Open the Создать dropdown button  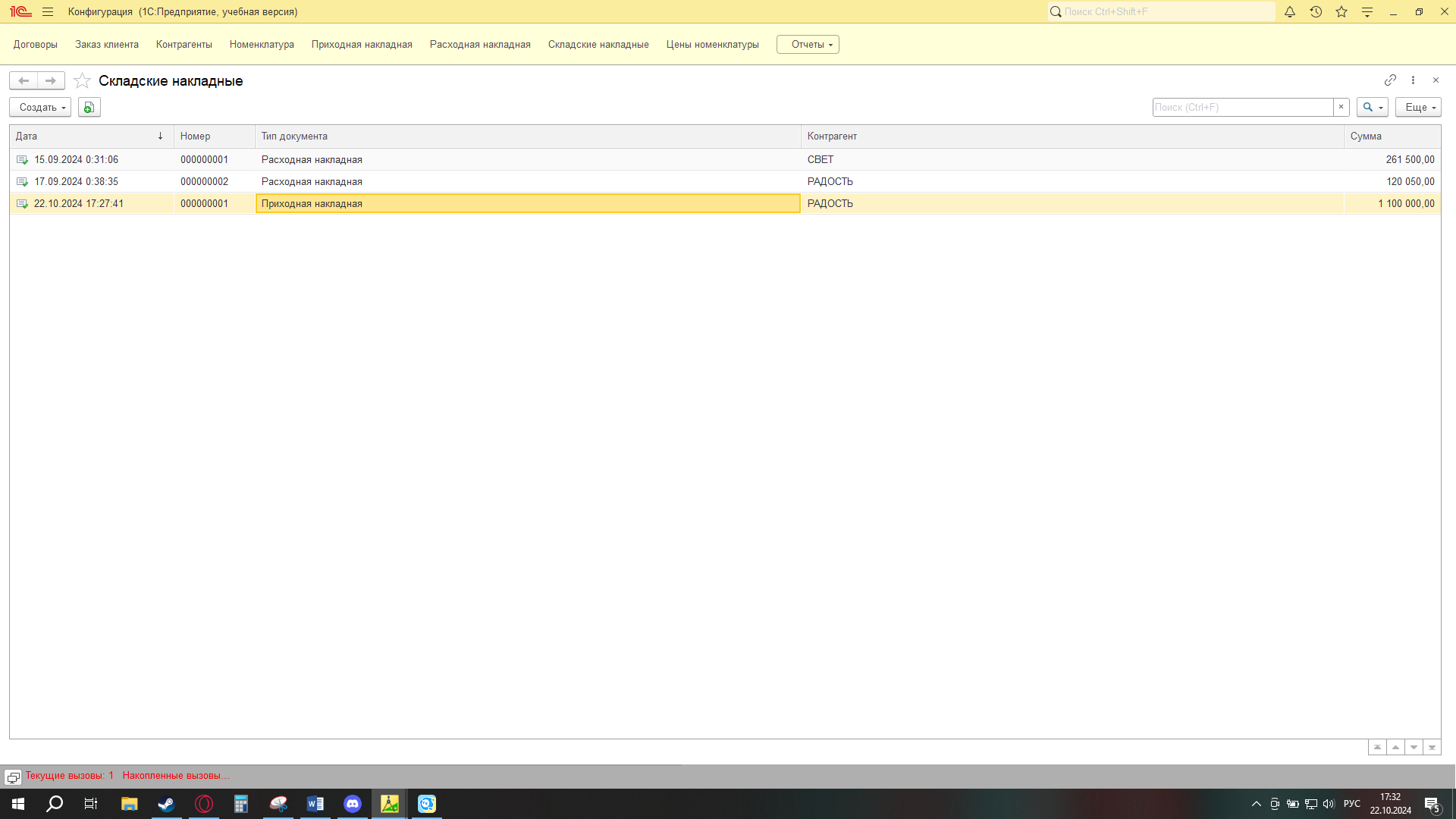[x=40, y=107]
